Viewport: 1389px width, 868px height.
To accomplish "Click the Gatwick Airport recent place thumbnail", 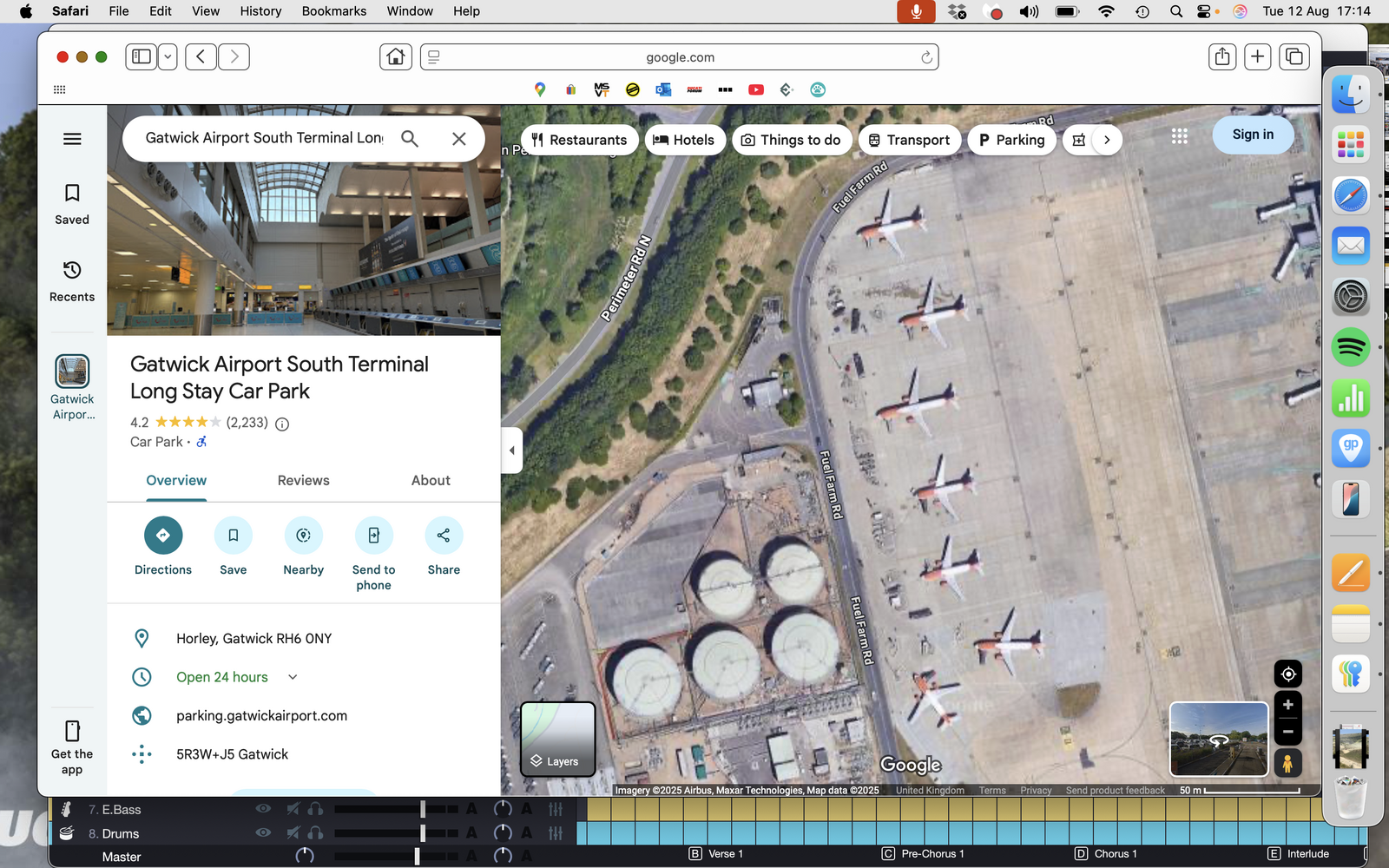I will [72, 372].
